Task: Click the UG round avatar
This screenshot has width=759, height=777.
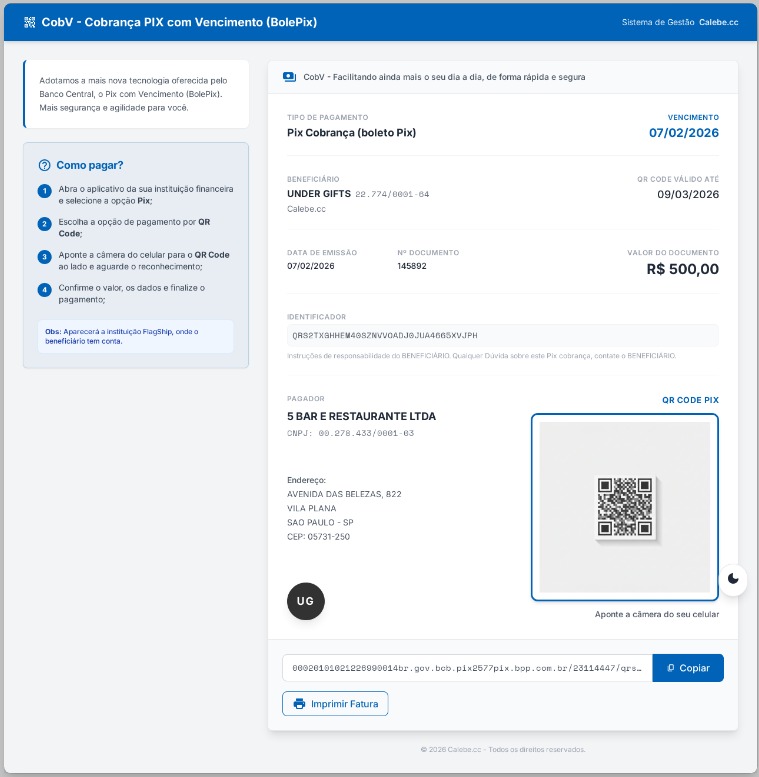Action: pos(306,600)
